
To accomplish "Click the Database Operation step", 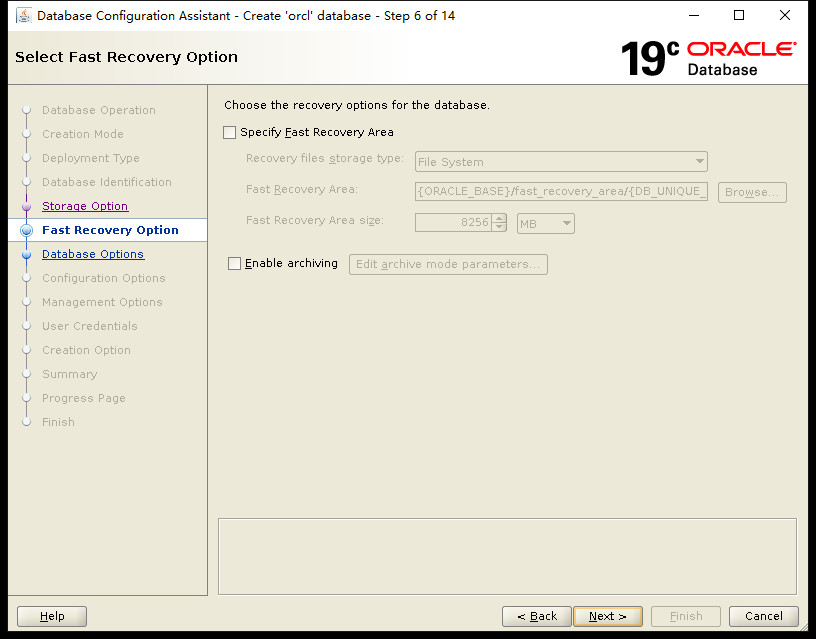I will click(x=99, y=110).
